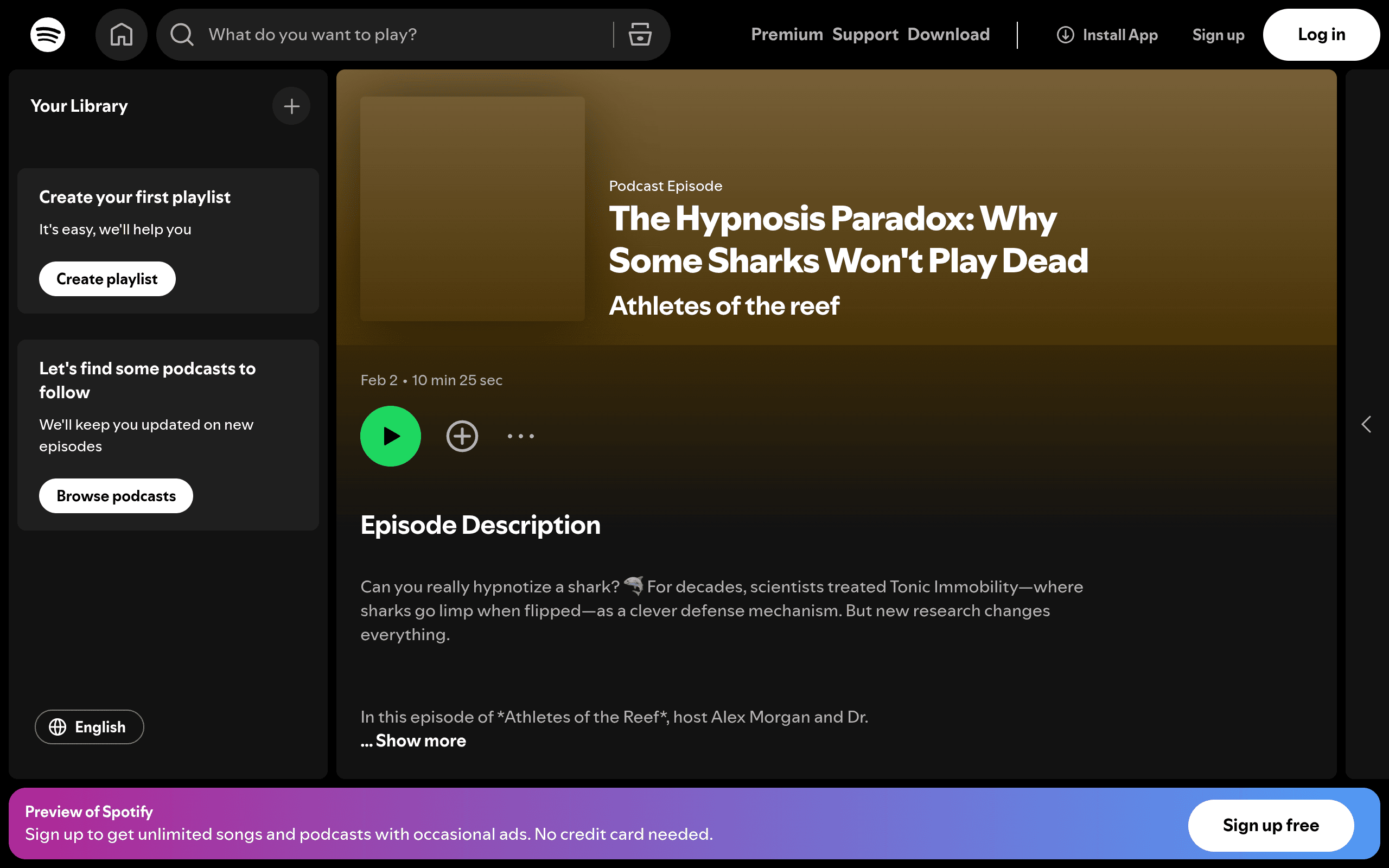This screenshot has height=868, width=1389.
Task: Open the Browse icon in search bar
Action: [639, 34]
